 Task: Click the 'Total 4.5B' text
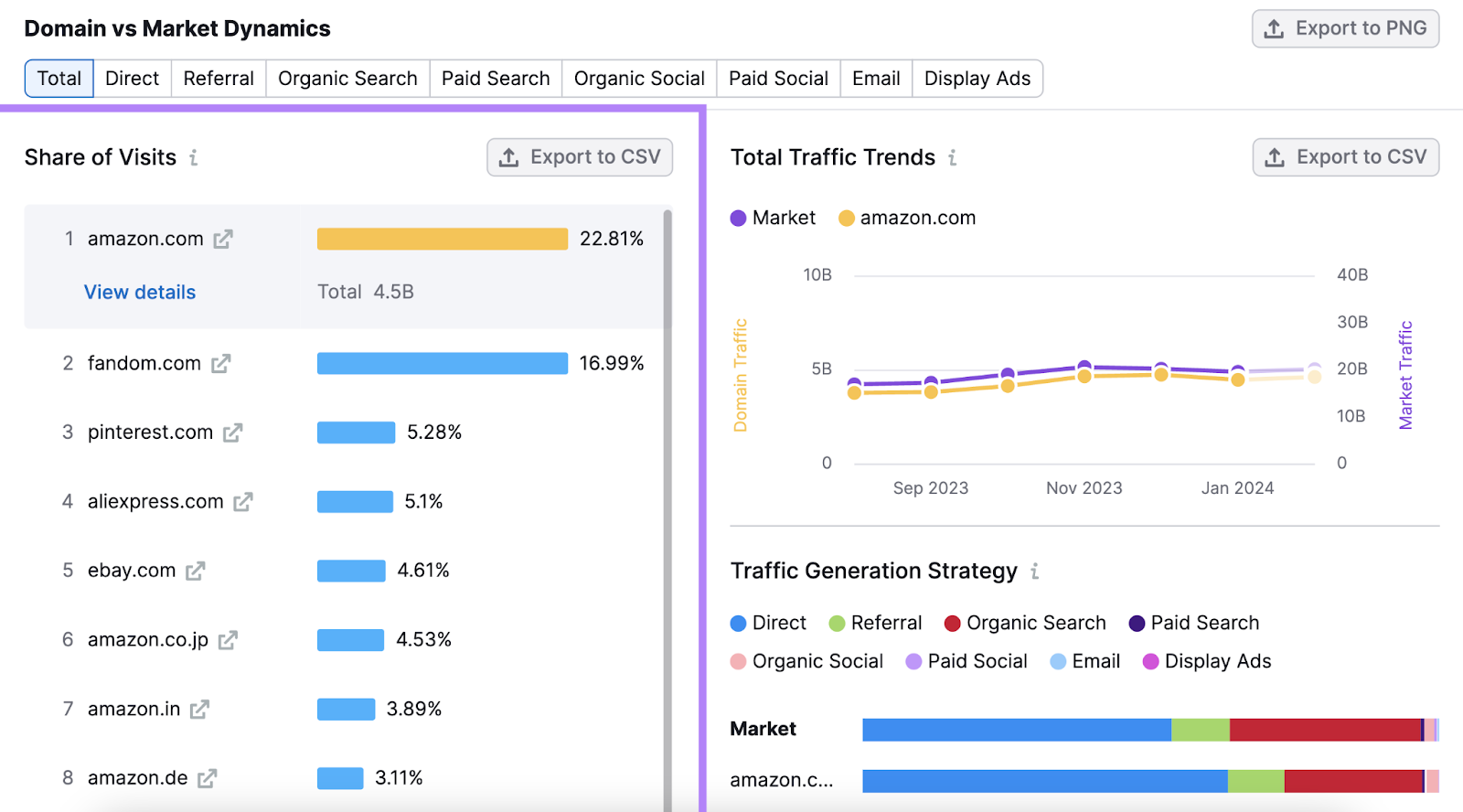(366, 293)
